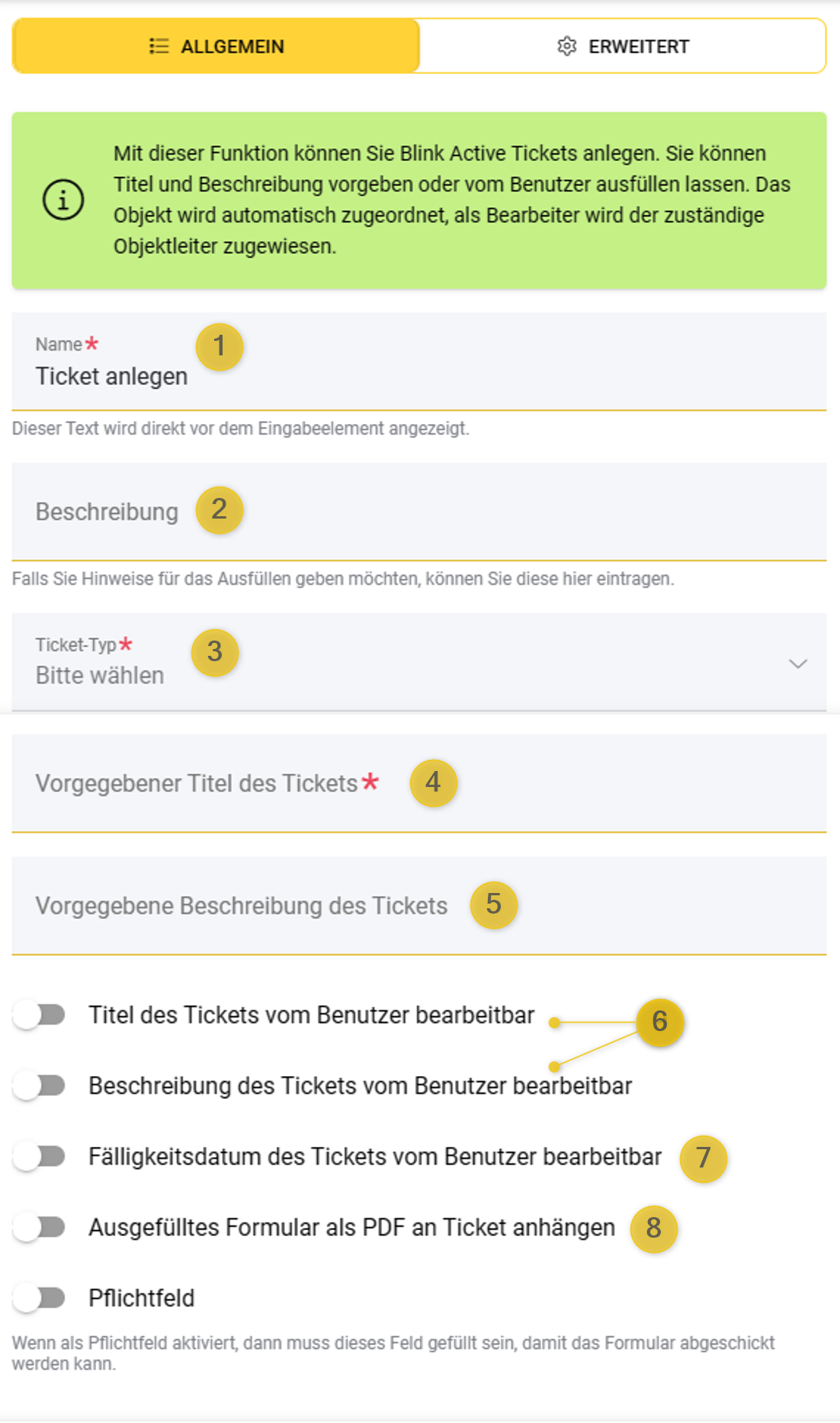Enable Titel des Tickets vom Benutzer bearbeitbar

pyautogui.click(x=40, y=1015)
